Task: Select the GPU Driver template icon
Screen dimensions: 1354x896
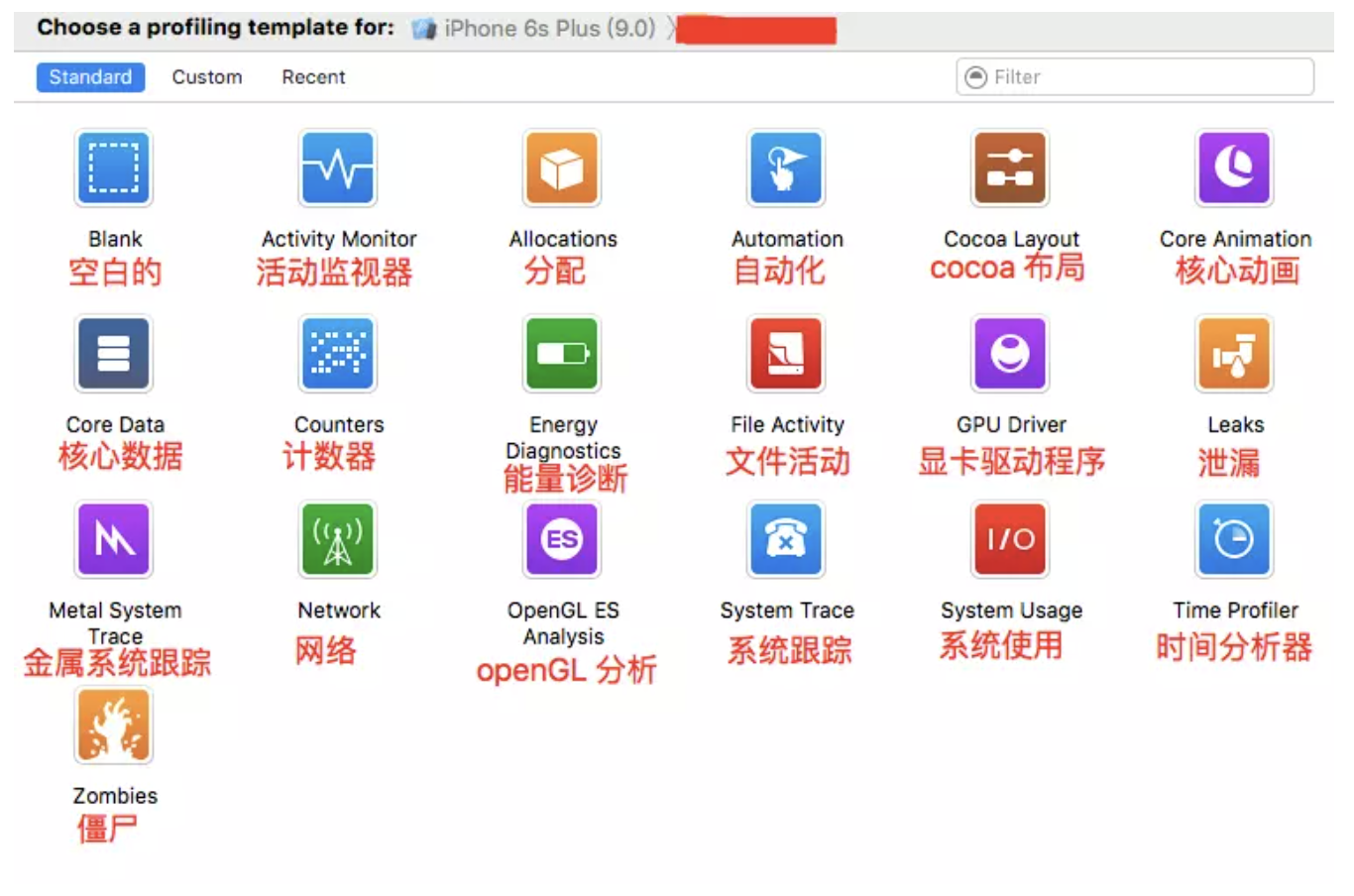Action: tap(1010, 353)
